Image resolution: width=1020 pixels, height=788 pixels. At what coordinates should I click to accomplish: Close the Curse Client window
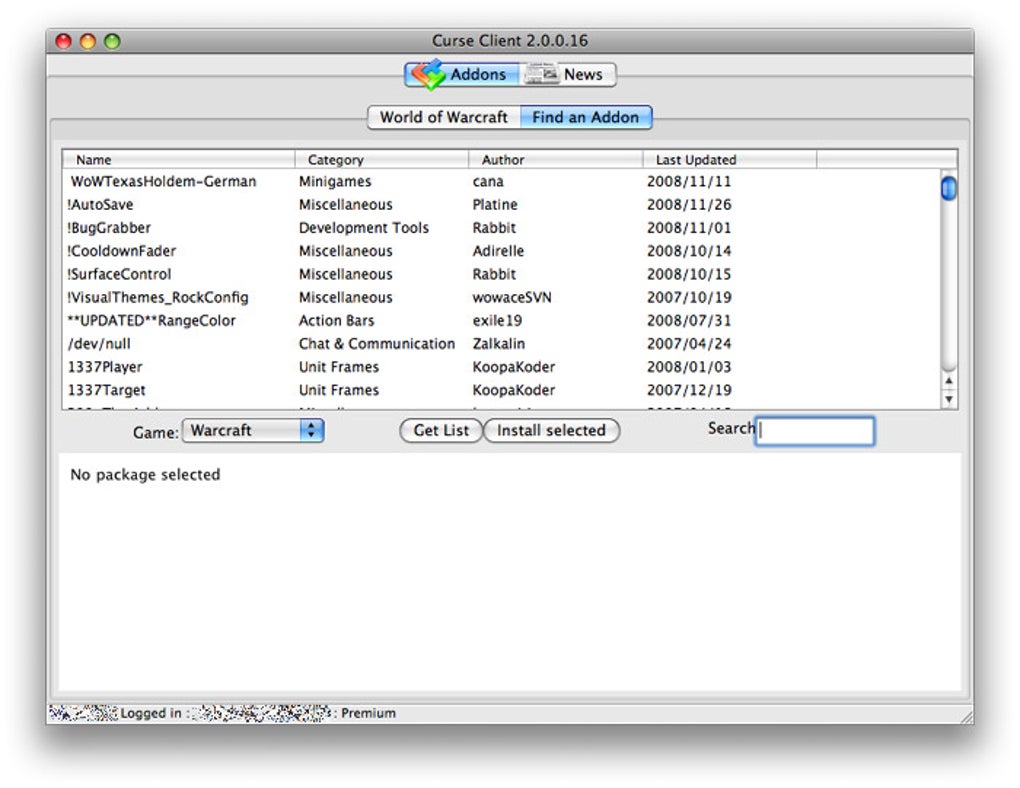click(x=63, y=41)
